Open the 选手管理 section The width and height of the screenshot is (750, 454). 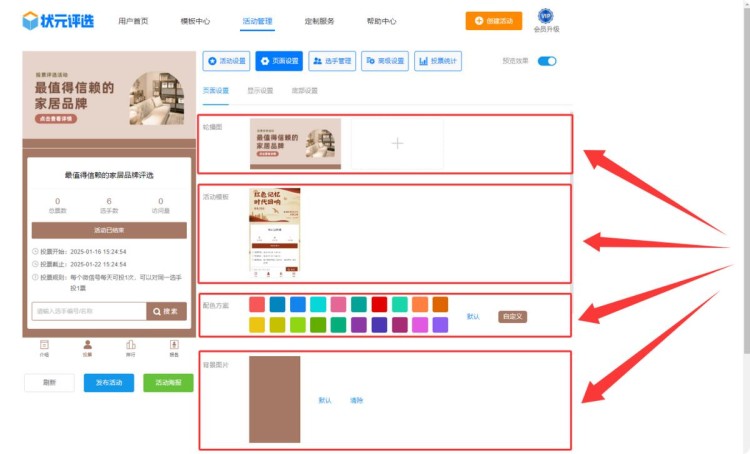pyautogui.click(x=332, y=61)
